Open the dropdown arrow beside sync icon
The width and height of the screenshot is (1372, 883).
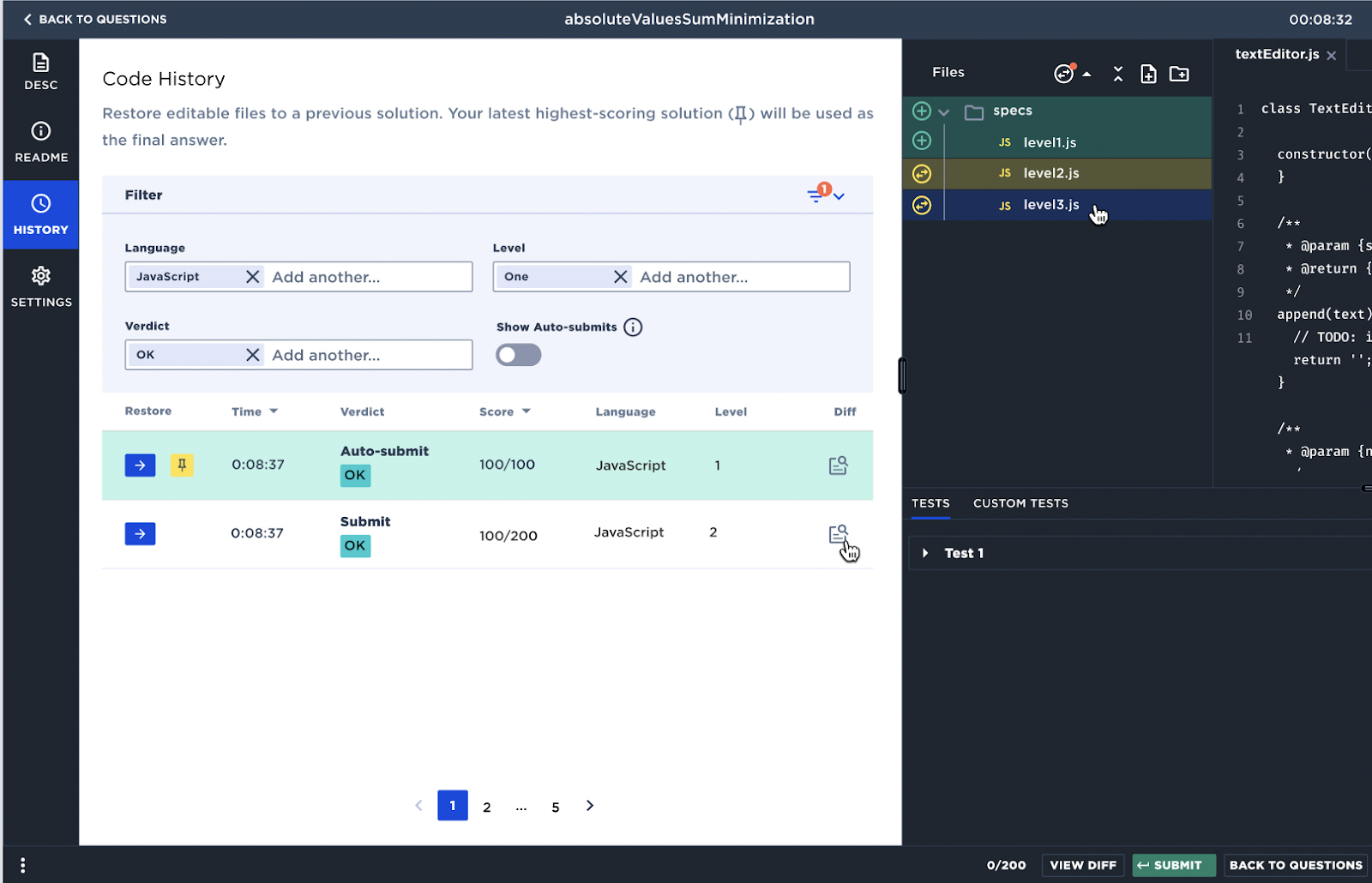[1087, 75]
